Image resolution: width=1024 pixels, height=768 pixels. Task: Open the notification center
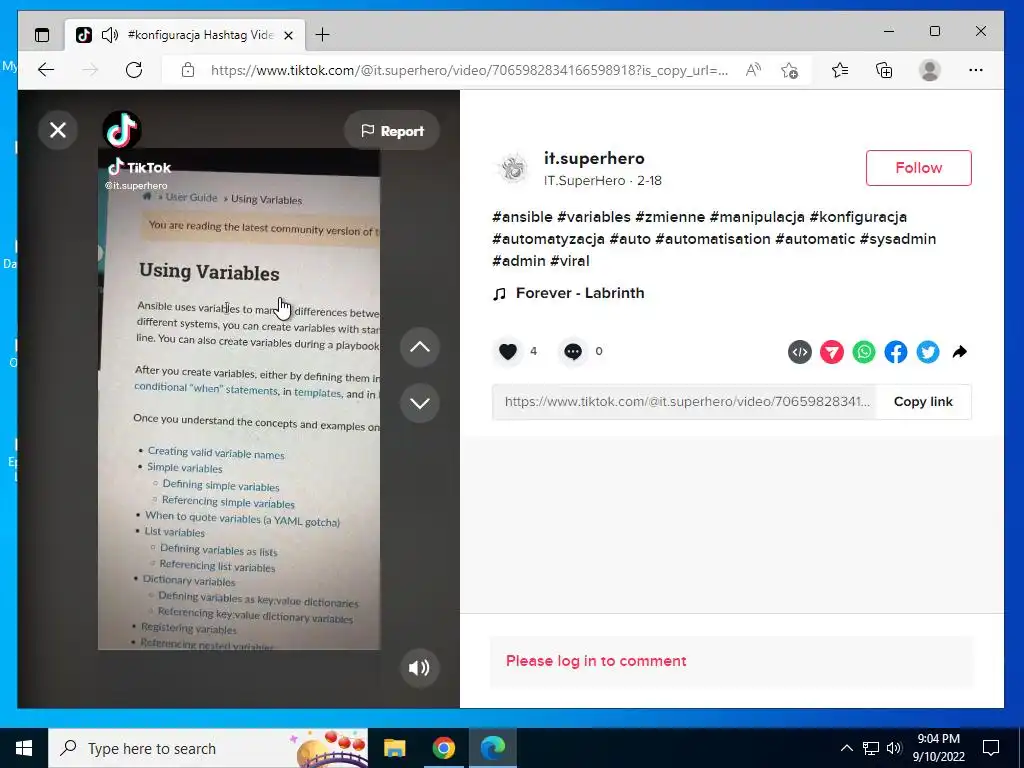tap(991, 748)
